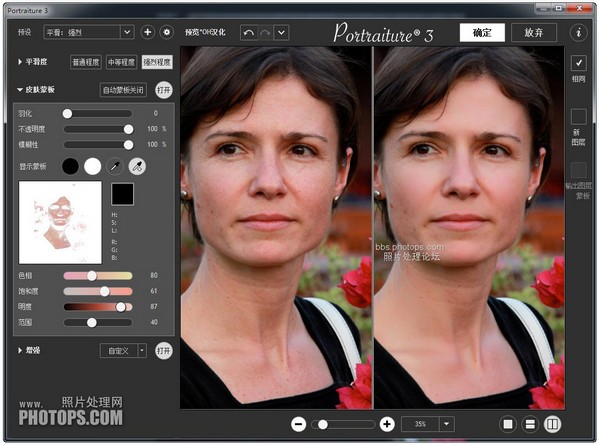
Task: Add a new preset with plus icon
Action: 147,32
